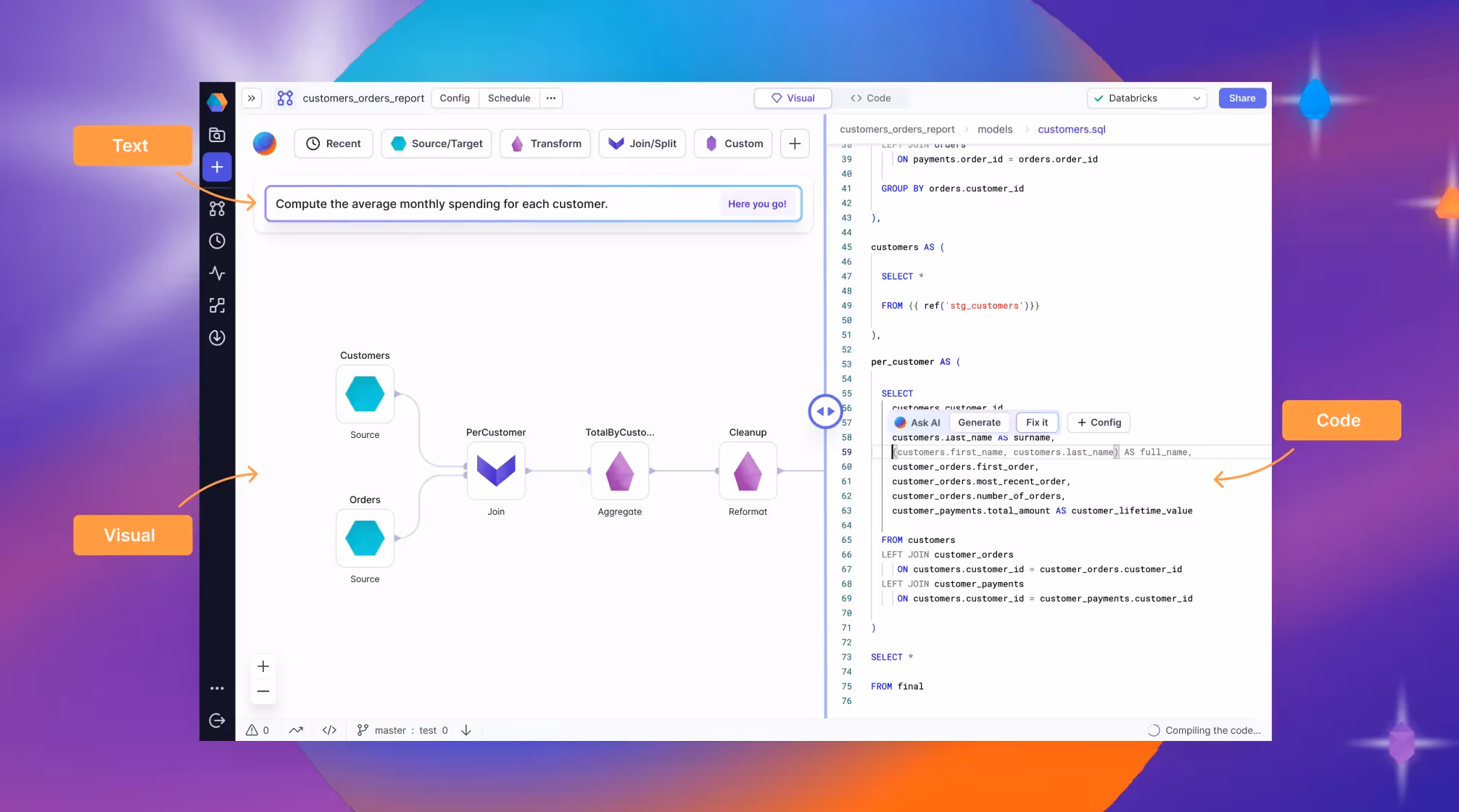
Task: Open the code view icon in status bar
Action: [329, 730]
